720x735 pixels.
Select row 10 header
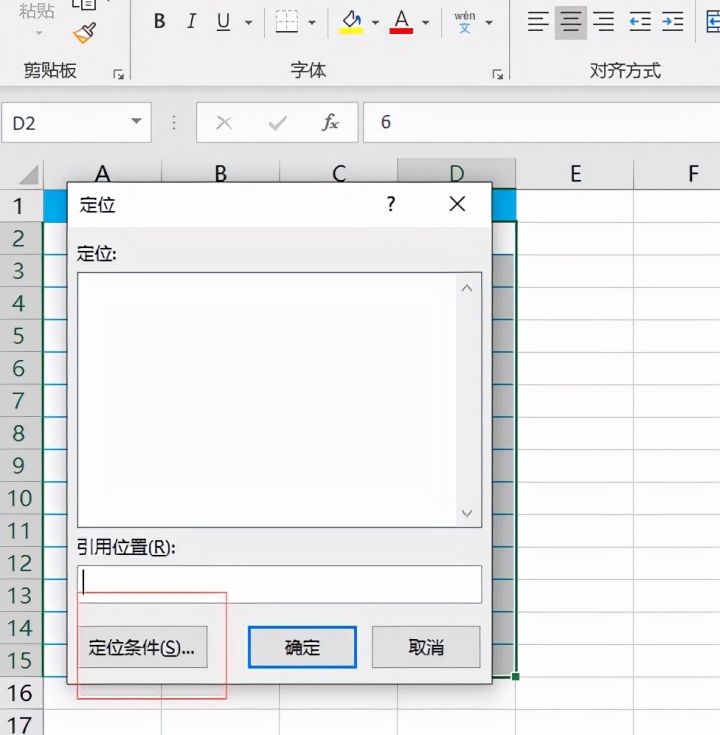pos(21,498)
